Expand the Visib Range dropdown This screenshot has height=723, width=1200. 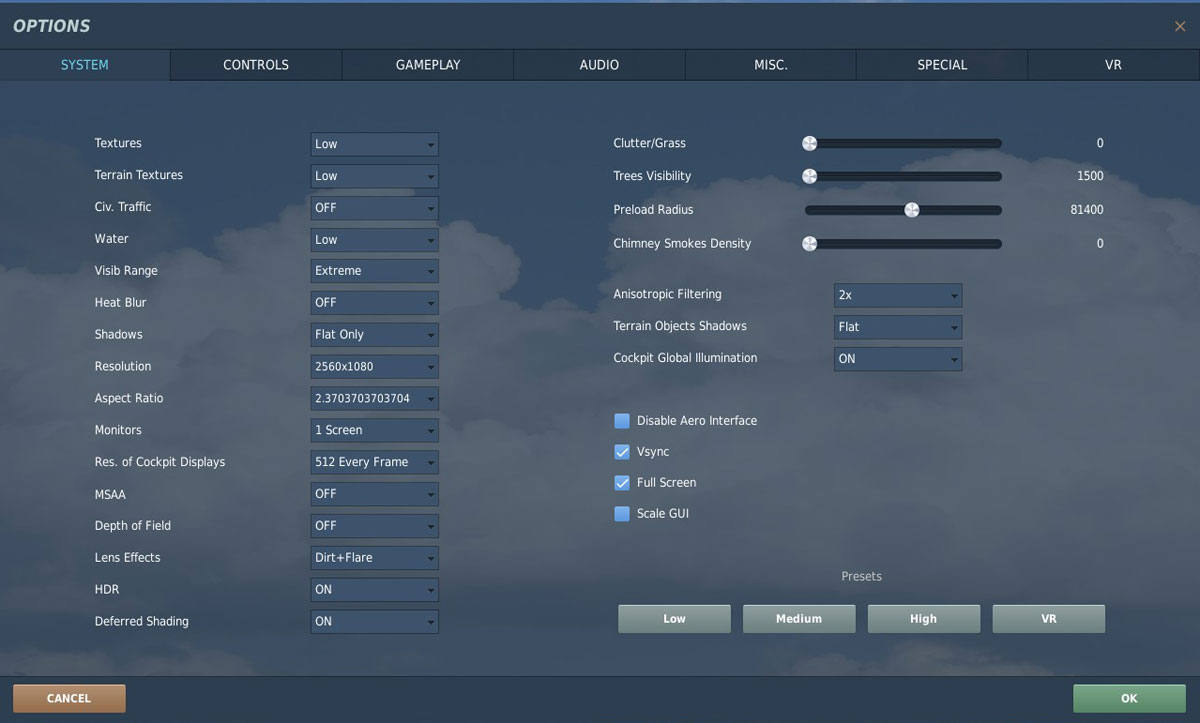[374, 271]
